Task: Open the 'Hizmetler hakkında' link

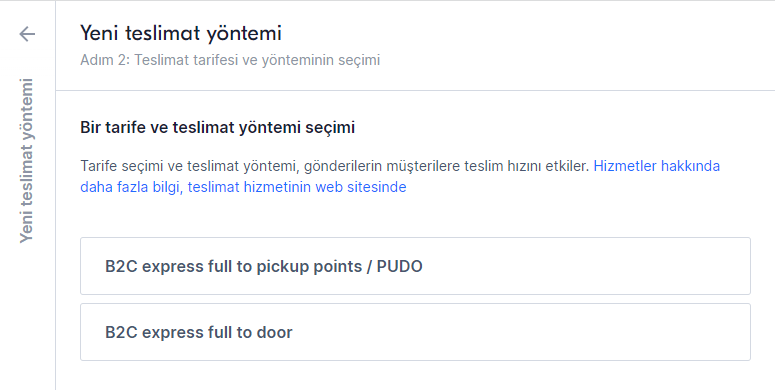Action: click(x=656, y=166)
